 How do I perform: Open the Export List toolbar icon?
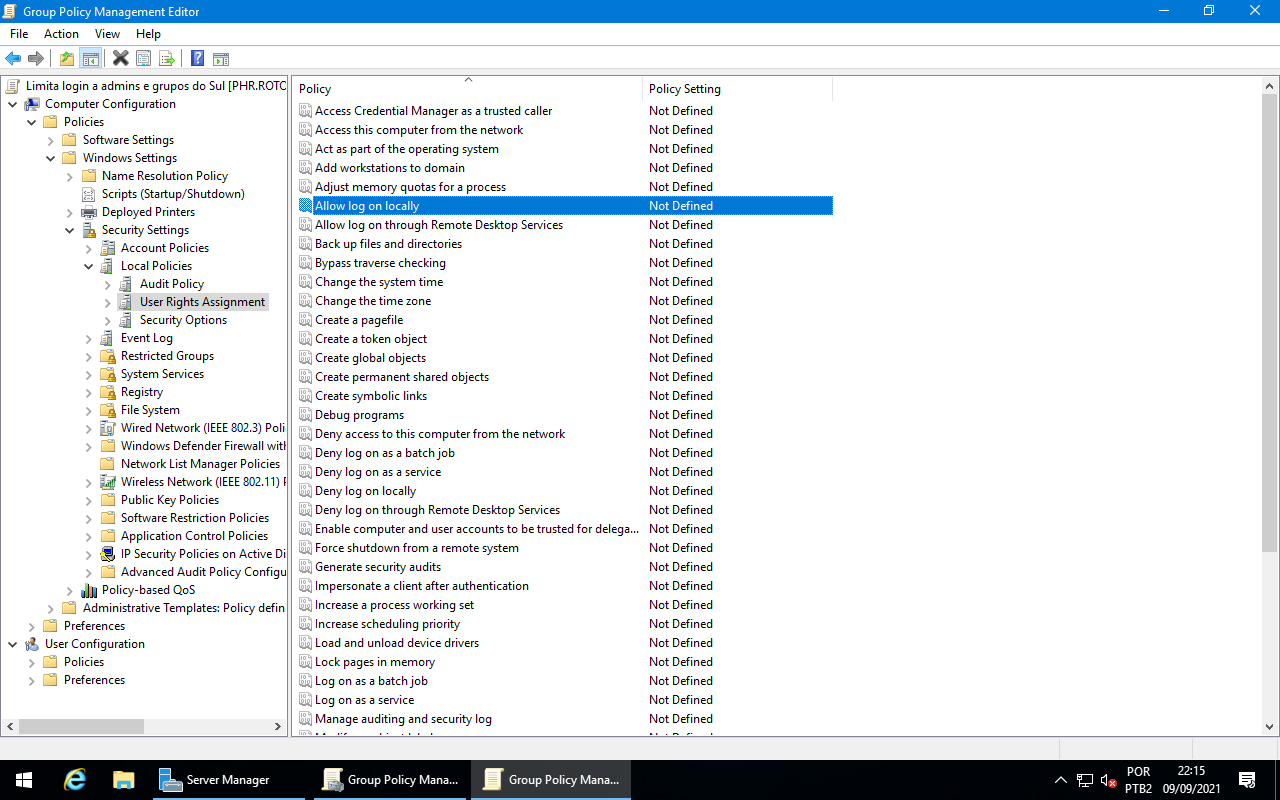[x=167, y=57]
